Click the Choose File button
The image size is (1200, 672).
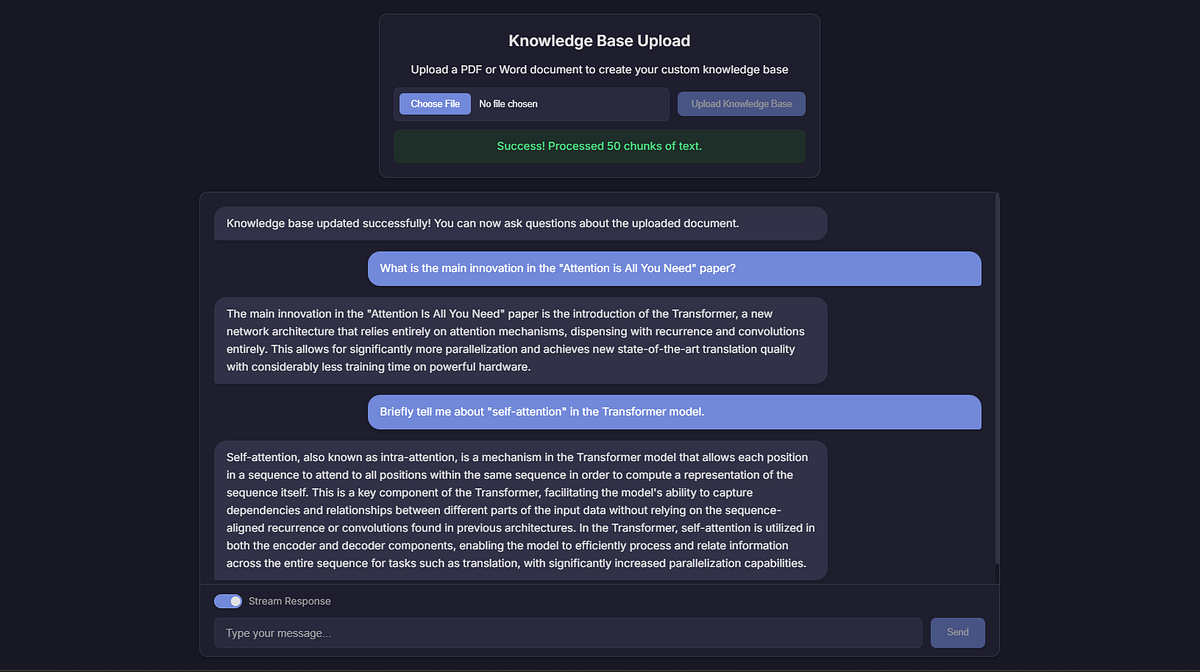[434, 103]
